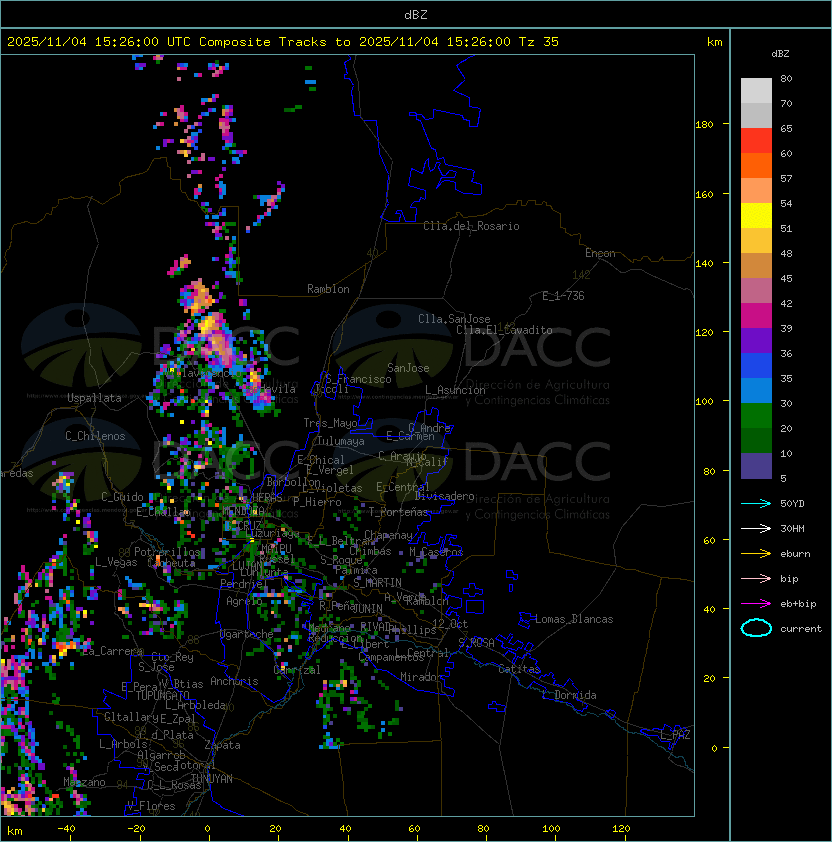Pick the dark blue swatch below 36 dBZ

[756, 366]
